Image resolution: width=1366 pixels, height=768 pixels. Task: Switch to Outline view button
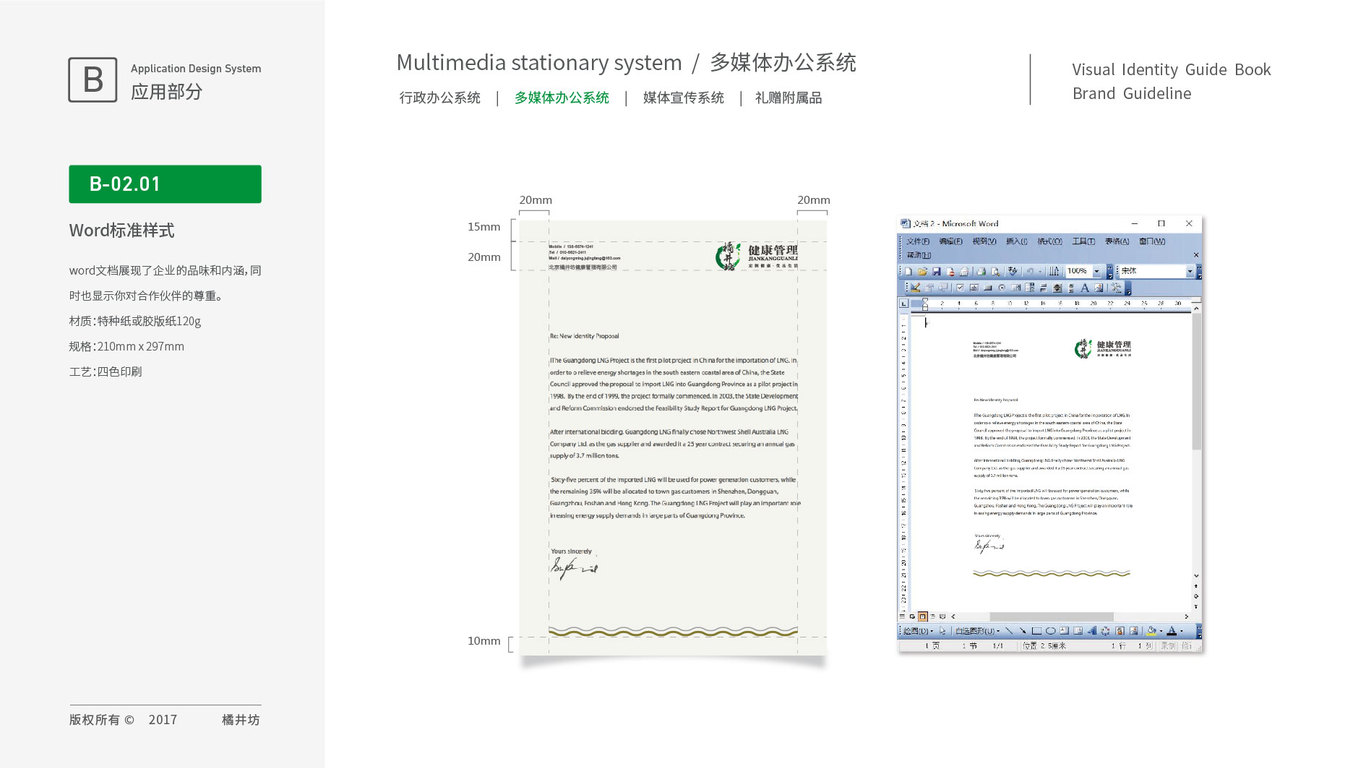933,617
